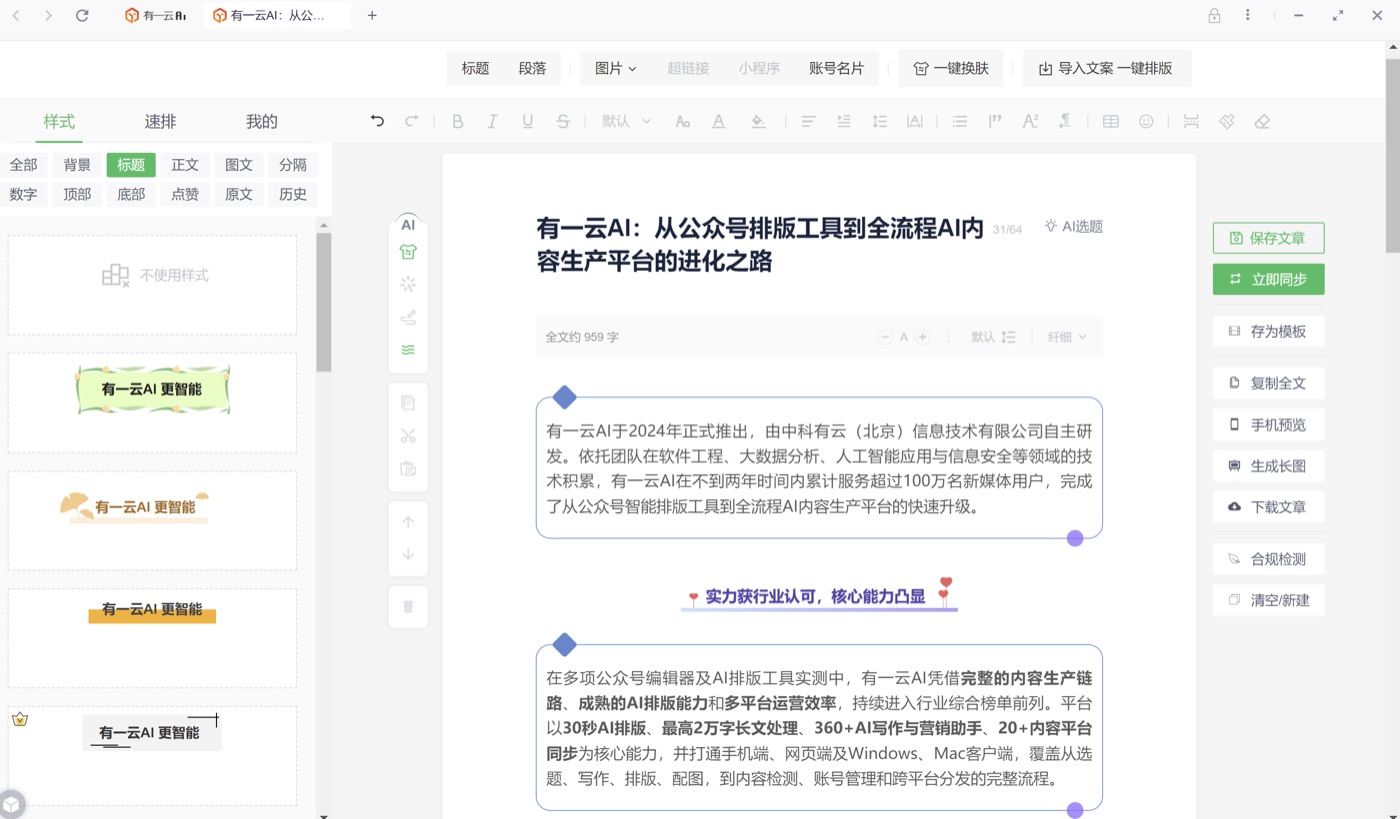Click the scissors cut icon in side toolbar

pyautogui.click(x=408, y=436)
